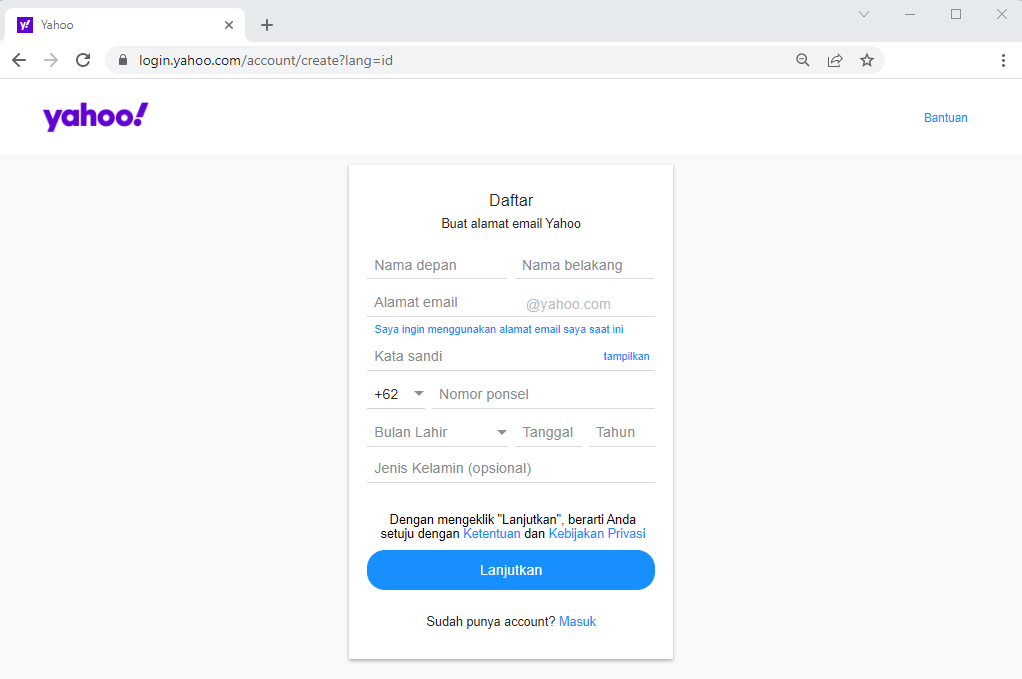Click the Yahoo logo
Image resolution: width=1022 pixels, height=679 pixels.
(x=94, y=116)
